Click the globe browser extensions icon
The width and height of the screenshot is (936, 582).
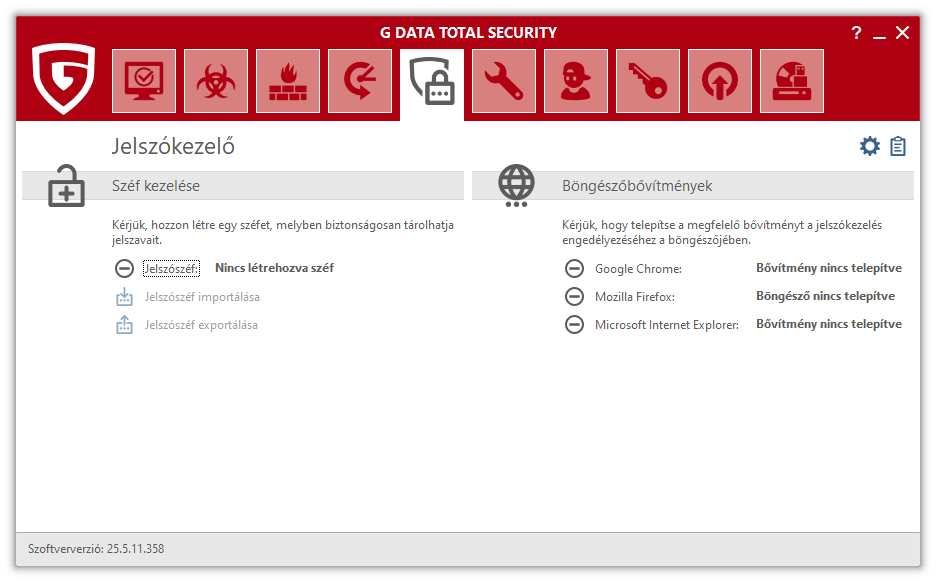(516, 186)
